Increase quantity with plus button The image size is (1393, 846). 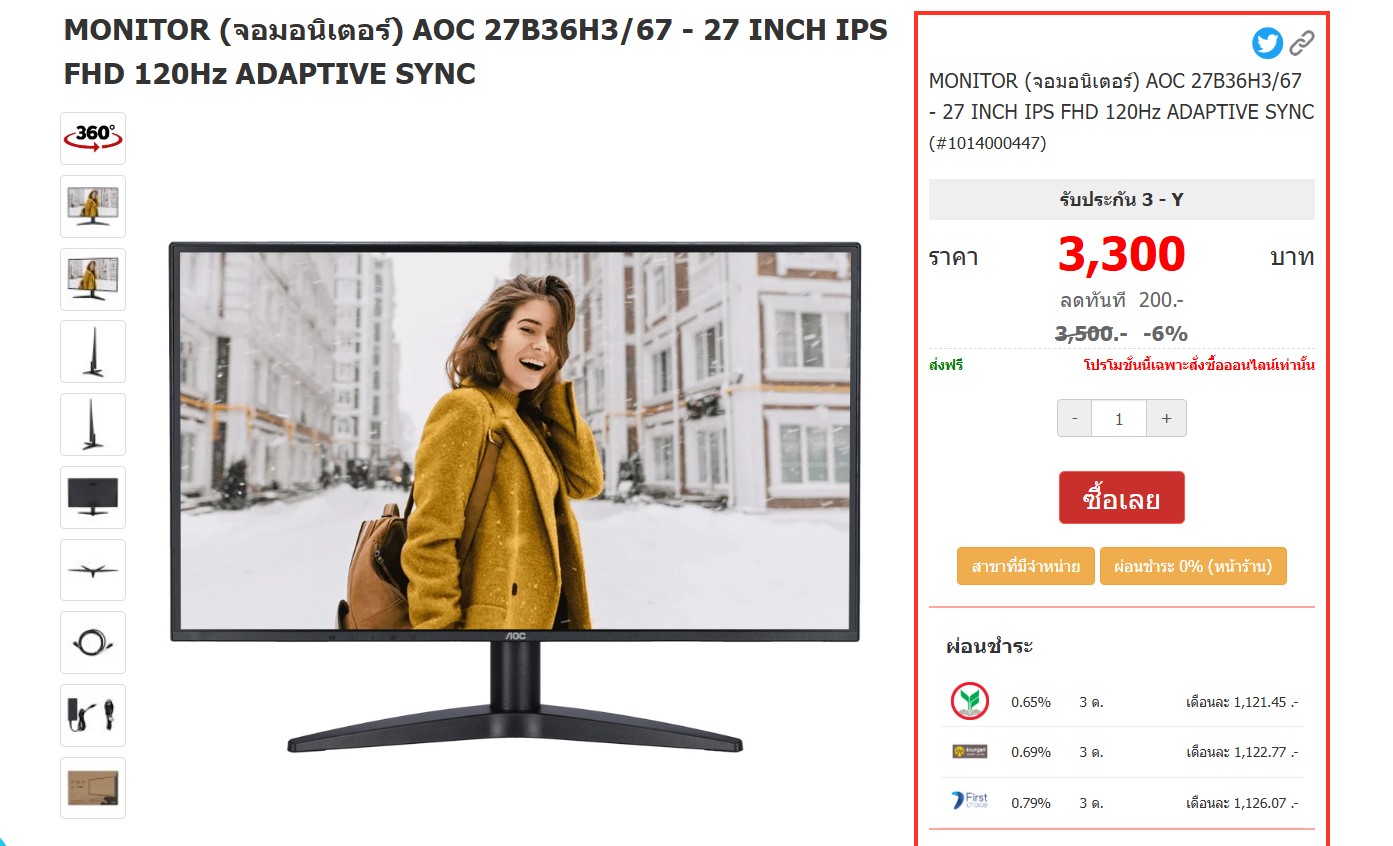click(1166, 419)
